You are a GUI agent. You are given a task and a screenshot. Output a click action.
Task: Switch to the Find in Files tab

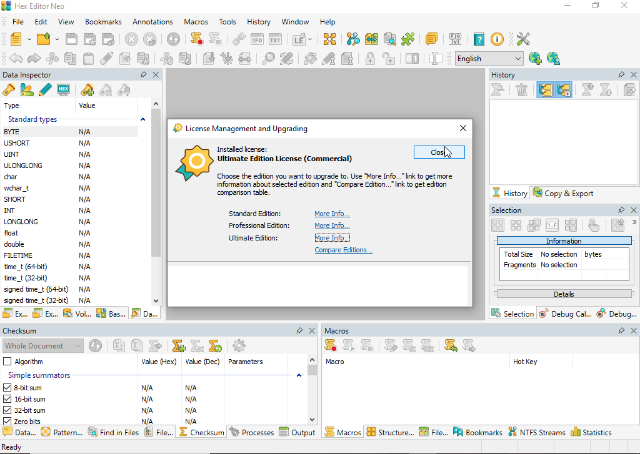click(113, 432)
